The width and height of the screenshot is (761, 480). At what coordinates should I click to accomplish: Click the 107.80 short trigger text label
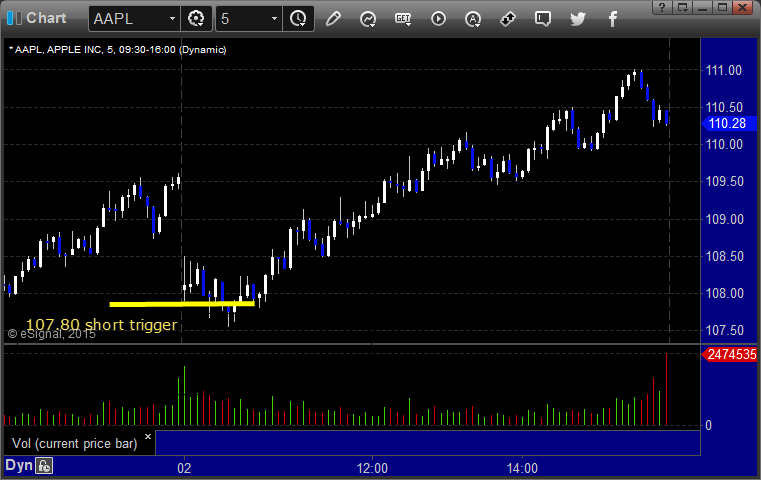[x=101, y=325]
